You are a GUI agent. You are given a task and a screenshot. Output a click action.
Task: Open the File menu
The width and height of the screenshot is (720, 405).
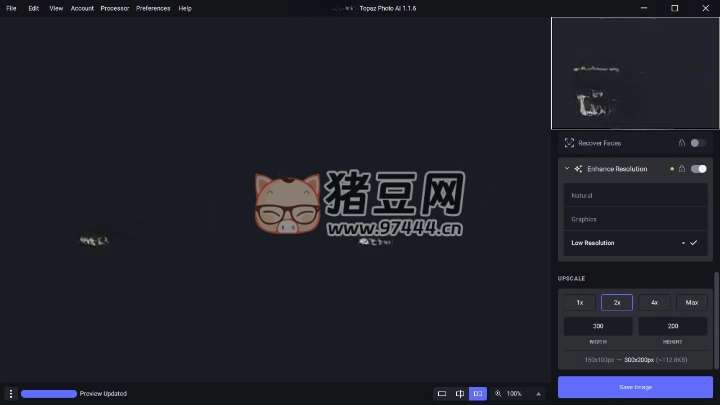click(11, 8)
